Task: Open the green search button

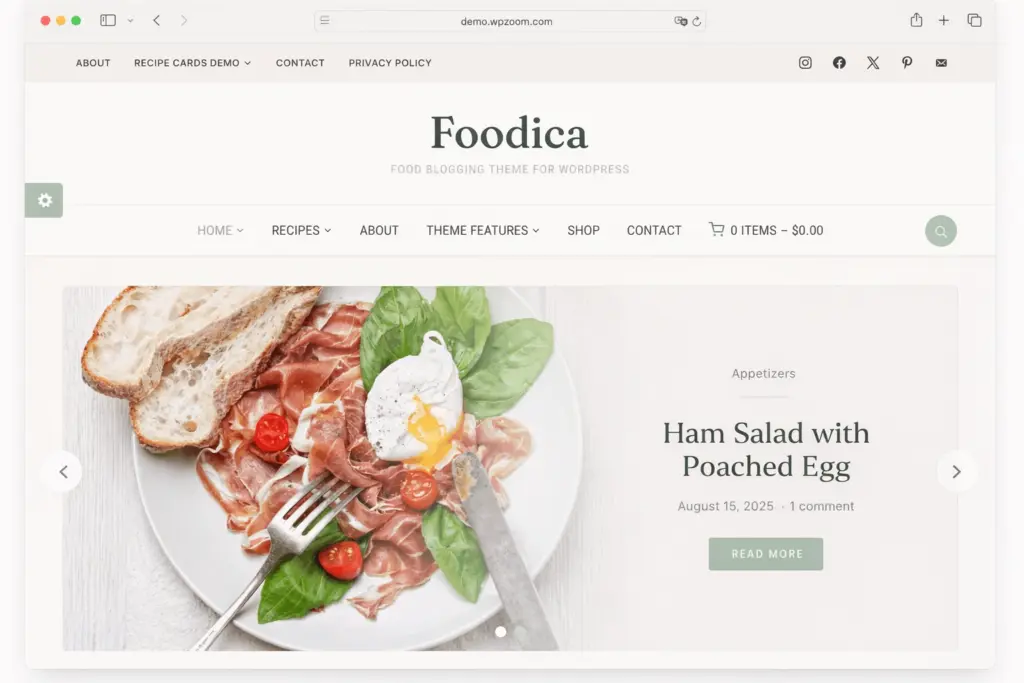Action: pyautogui.click(x=940, y=230)
